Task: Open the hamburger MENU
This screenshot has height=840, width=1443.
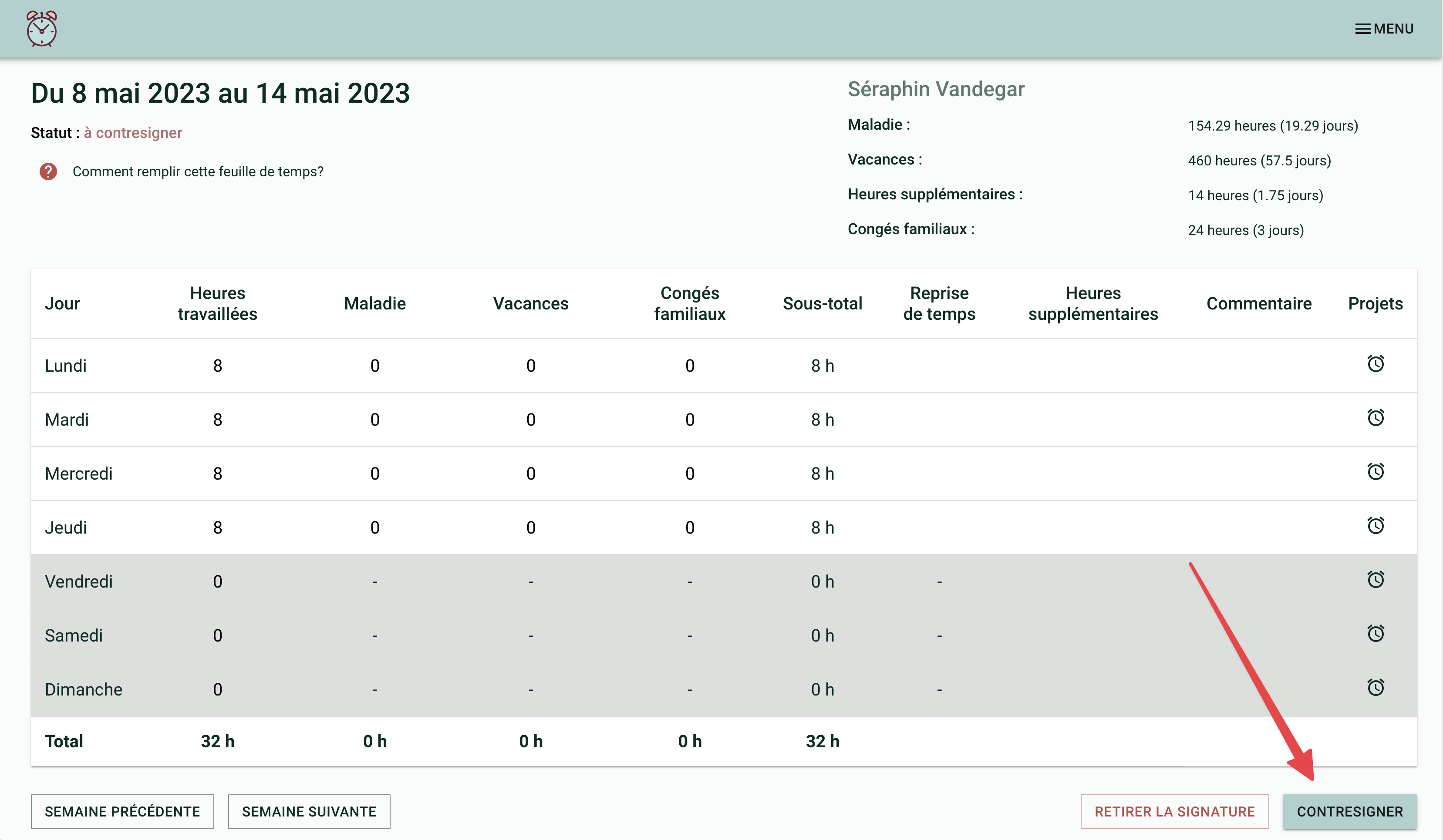Action: (x=1383, y=29)
